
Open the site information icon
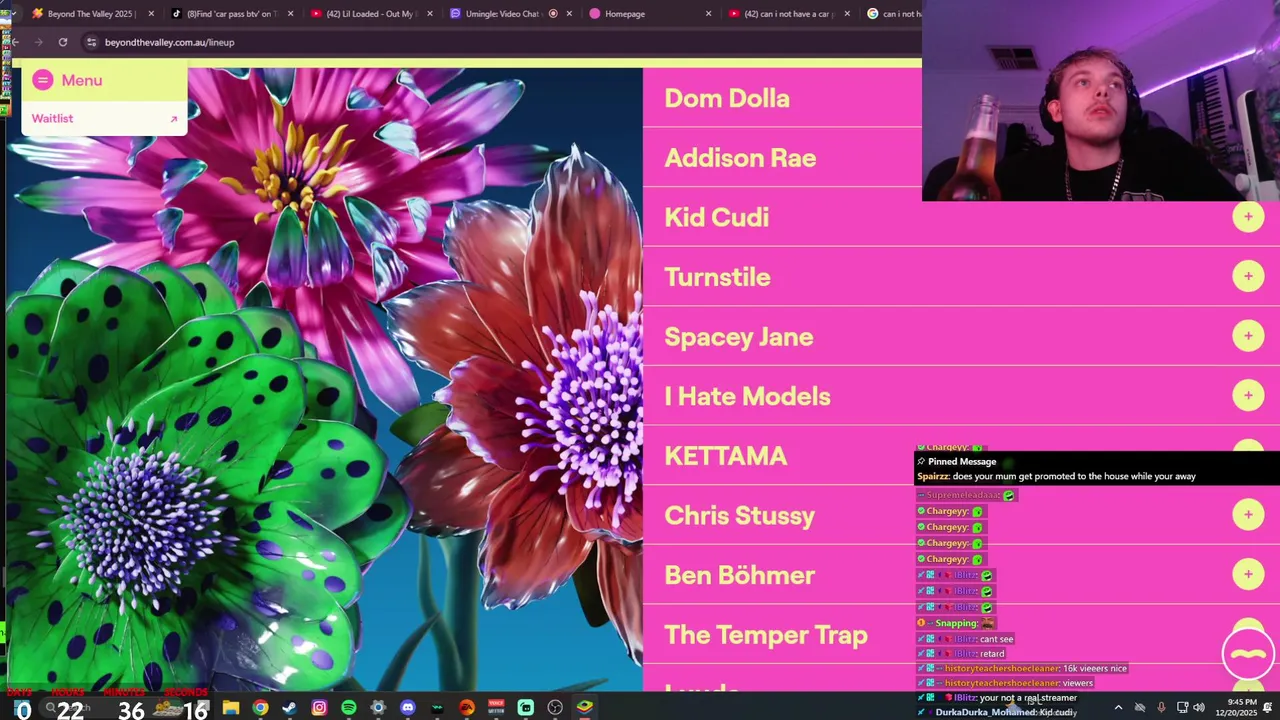pyautogui.click(x=91, y=42)
